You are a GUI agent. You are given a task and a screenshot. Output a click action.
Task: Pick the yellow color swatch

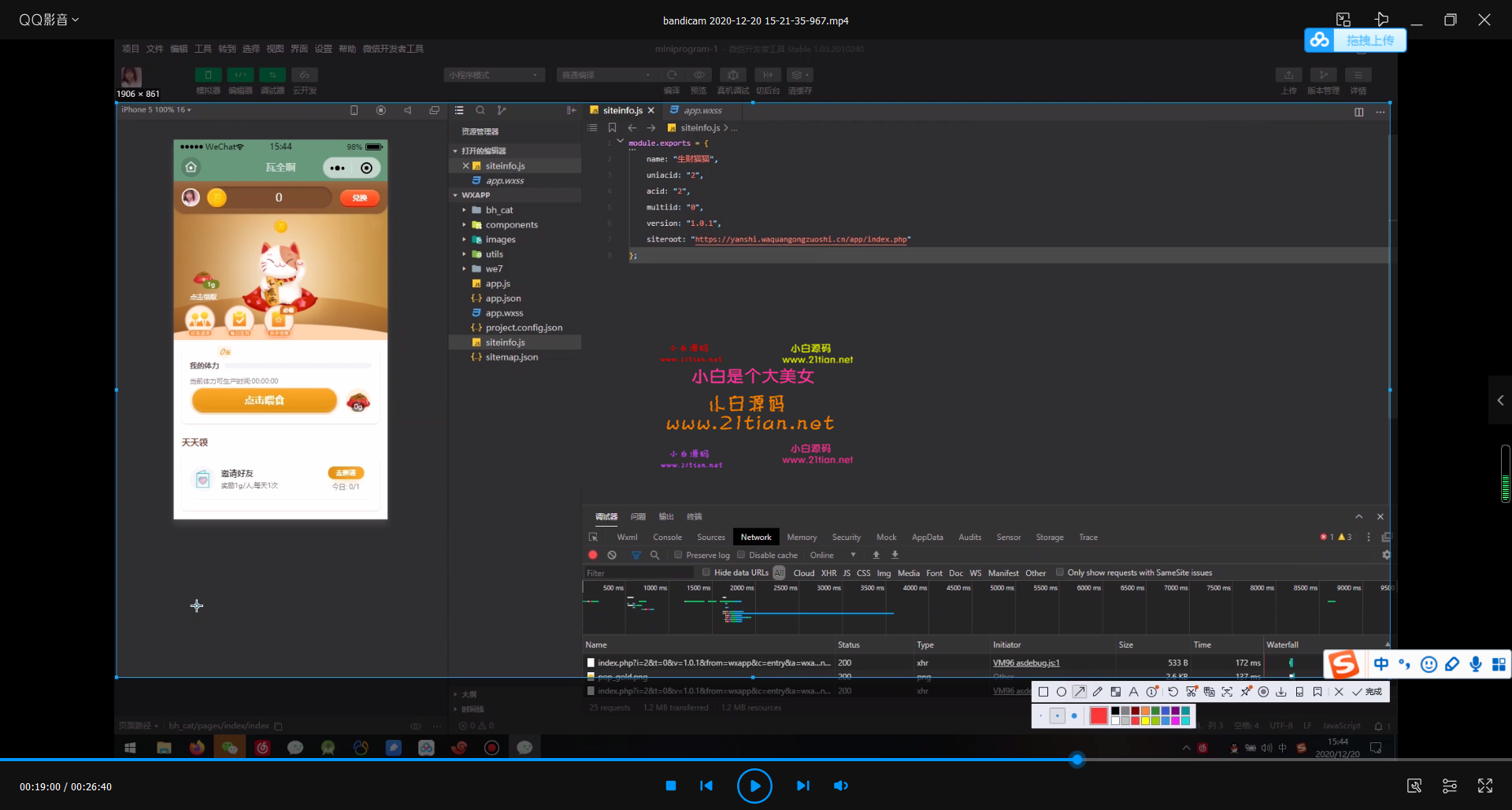pyautogui.click(x=1145, y=720)
